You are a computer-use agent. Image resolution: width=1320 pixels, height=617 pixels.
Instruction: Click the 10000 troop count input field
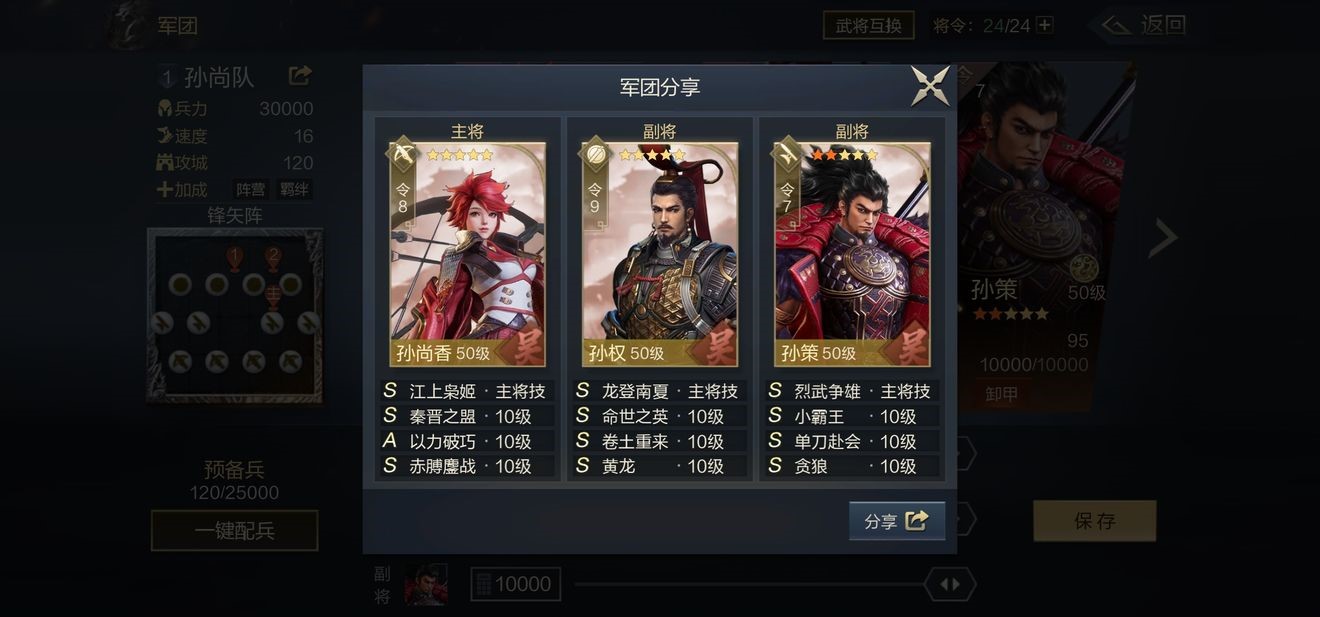515,584
